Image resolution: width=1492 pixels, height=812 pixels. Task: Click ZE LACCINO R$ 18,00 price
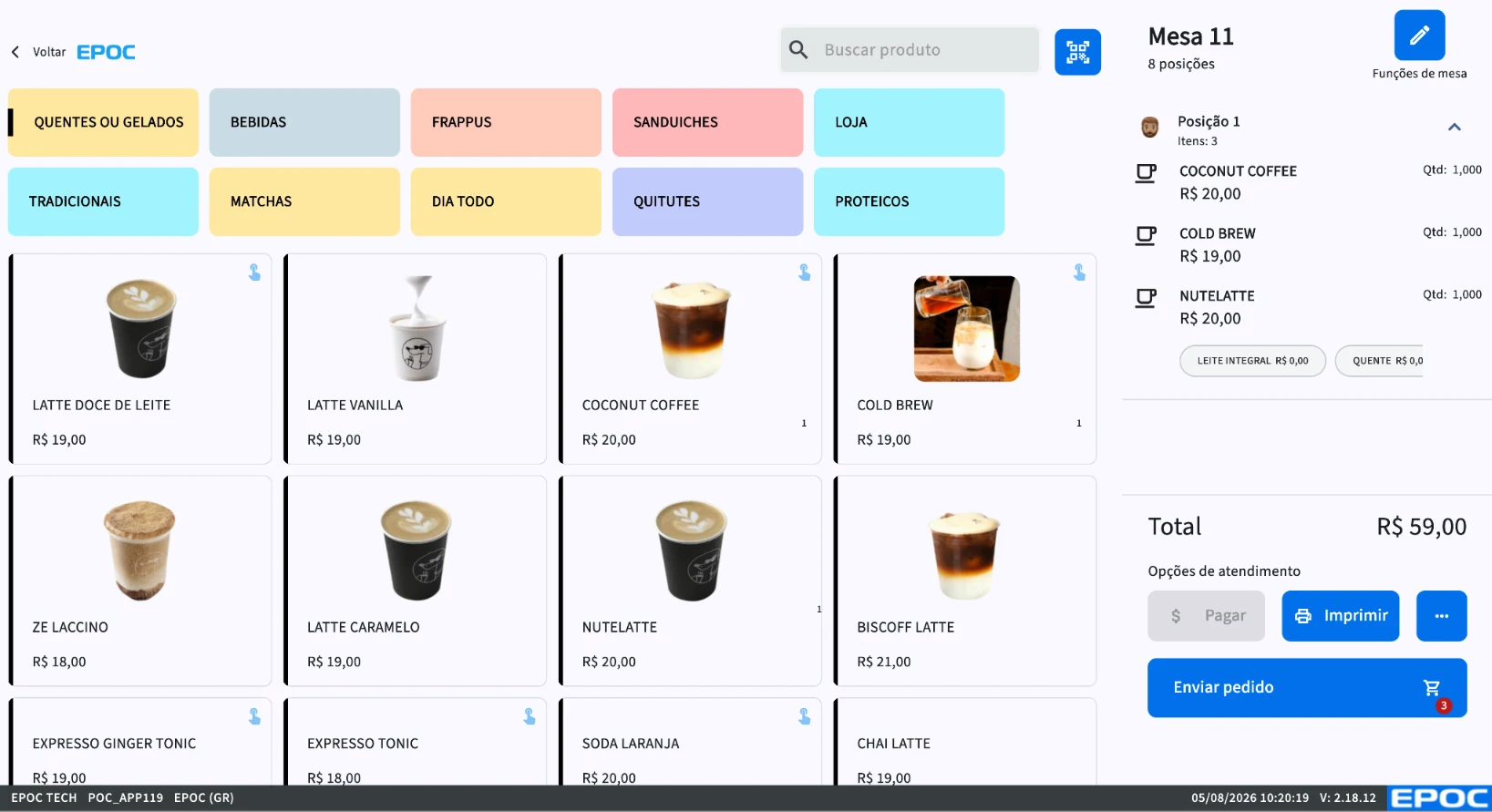[x=59, y=663]
